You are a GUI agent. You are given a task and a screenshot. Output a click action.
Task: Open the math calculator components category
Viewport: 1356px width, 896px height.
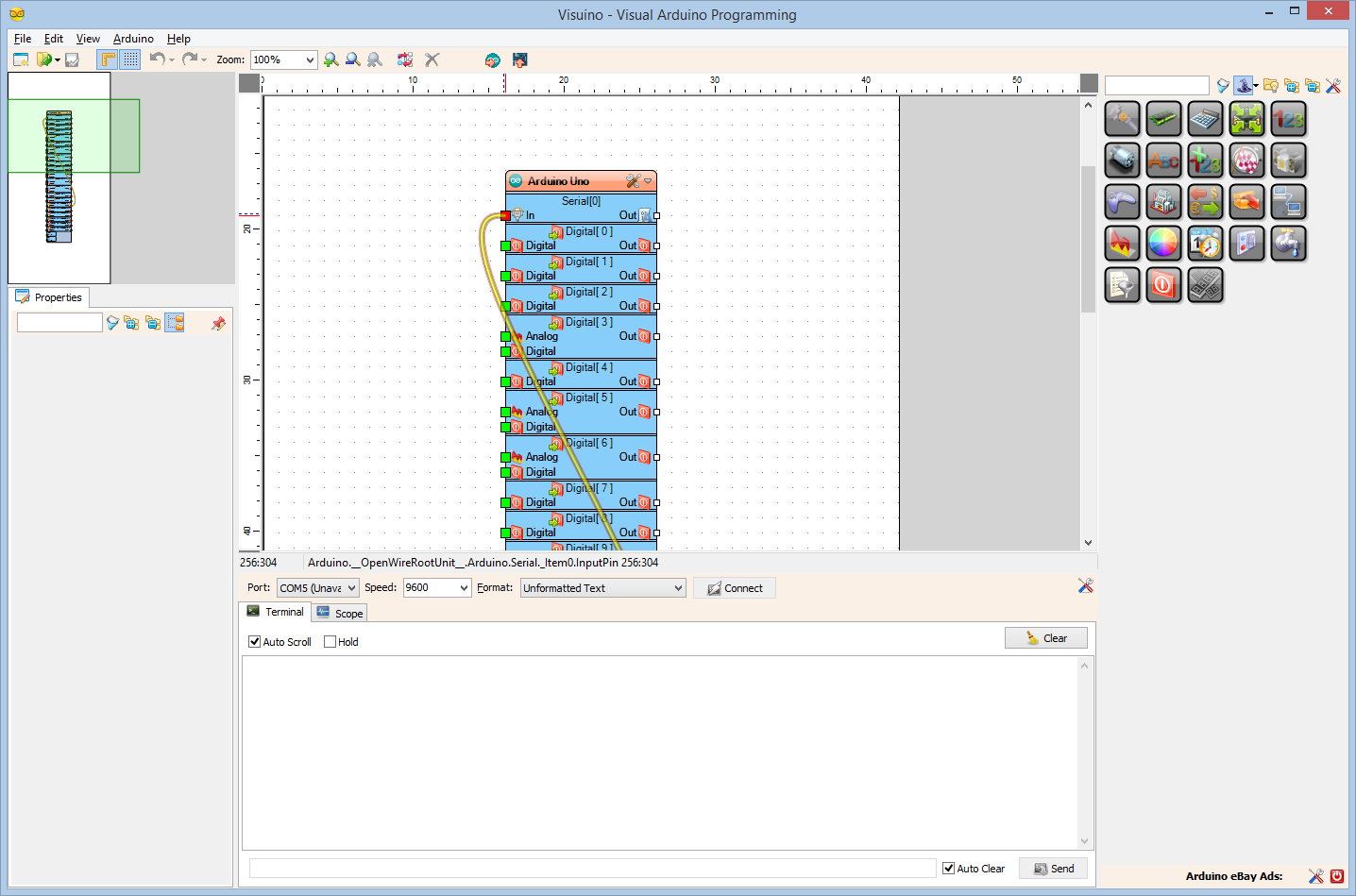coord(1205,118)
